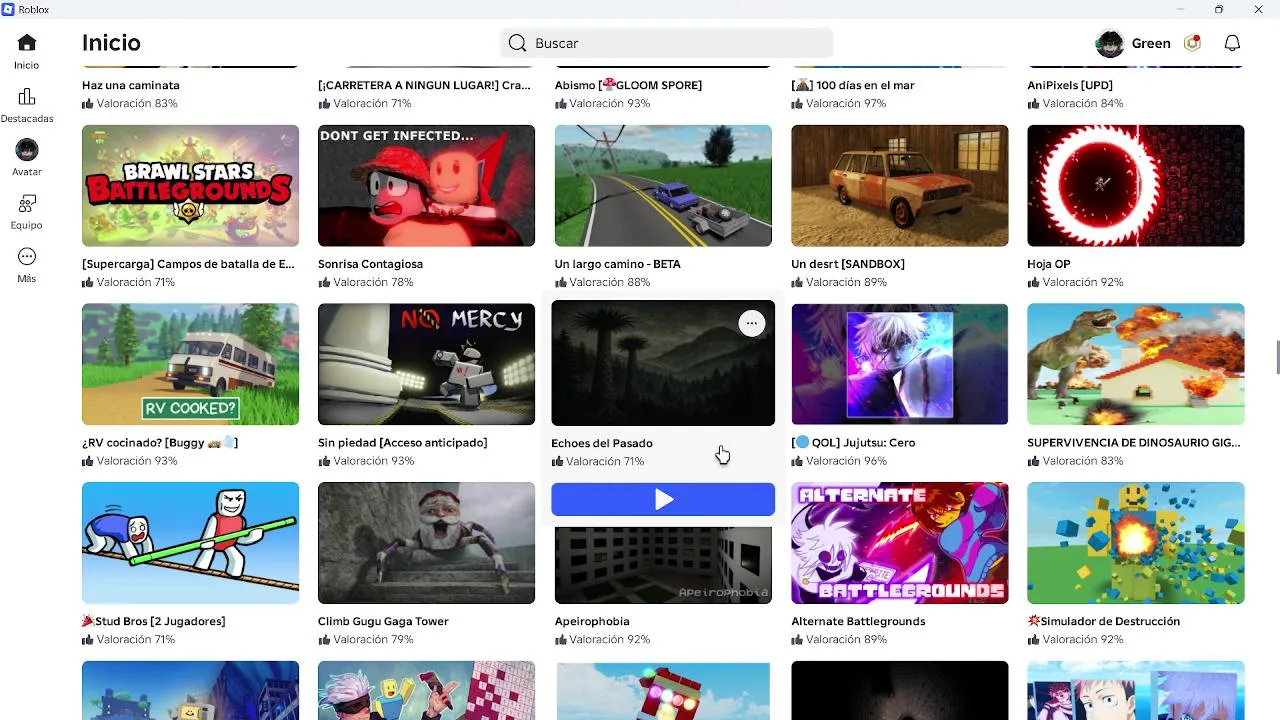
Task: Open options menu on Echoes del Pasado tile
Action: point(752,323)
